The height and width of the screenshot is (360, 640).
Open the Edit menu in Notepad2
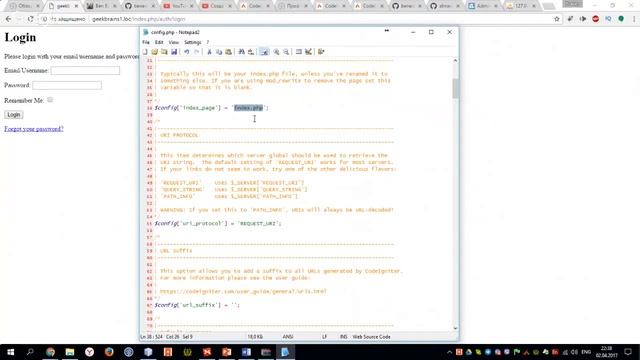(159, 42)
